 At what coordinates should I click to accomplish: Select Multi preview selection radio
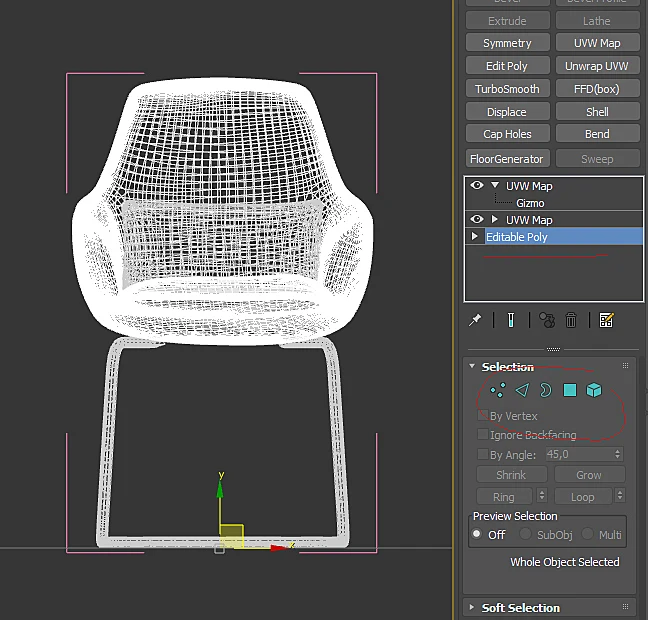(587, 534)
